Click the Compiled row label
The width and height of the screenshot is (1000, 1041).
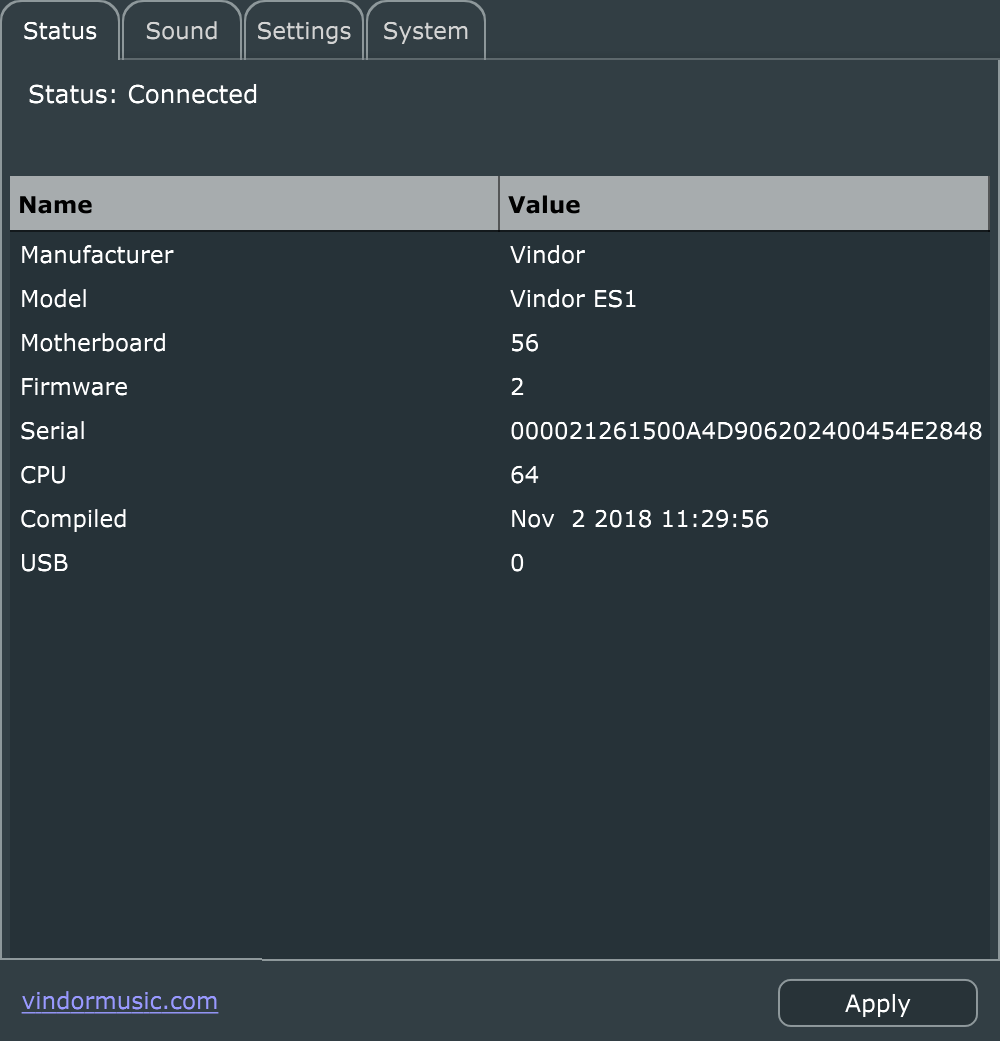[74, 519]
